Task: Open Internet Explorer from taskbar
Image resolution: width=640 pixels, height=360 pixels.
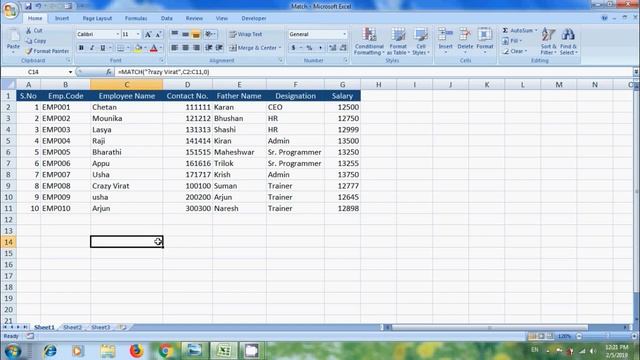Action: [x=49, y=351]
